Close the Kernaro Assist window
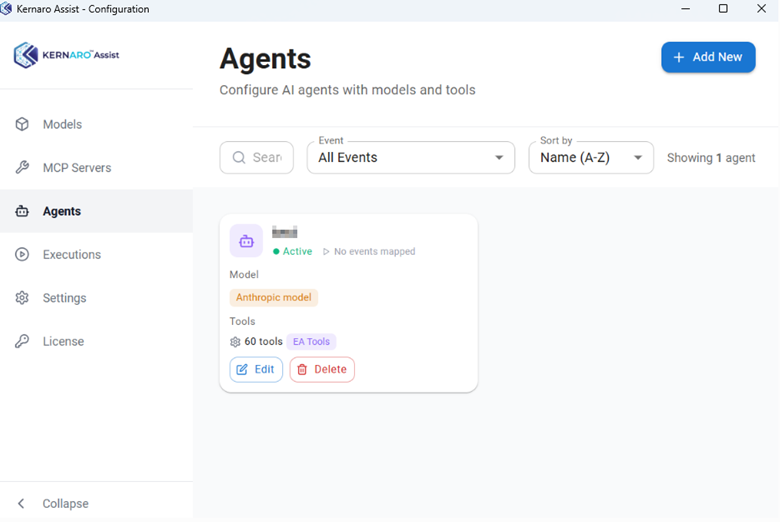The width and height of the screenshot is (780, 522). click(x=762, y=9)
